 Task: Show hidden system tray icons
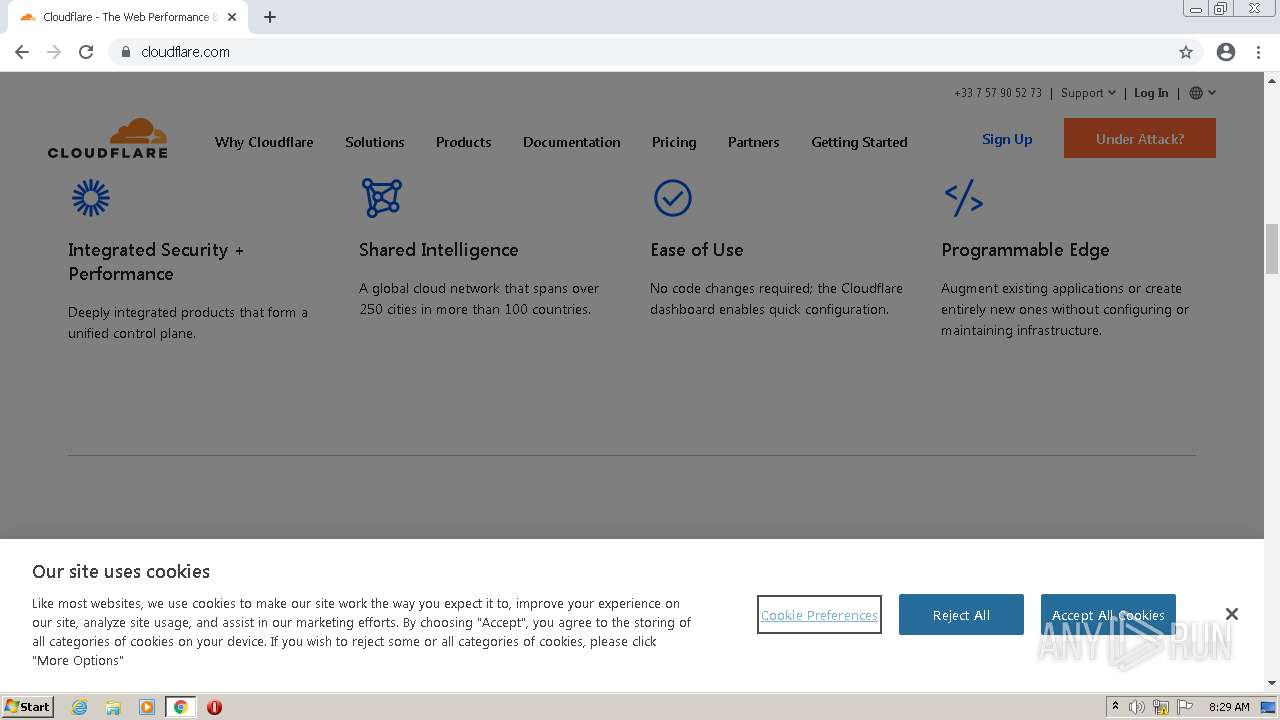1115,707
